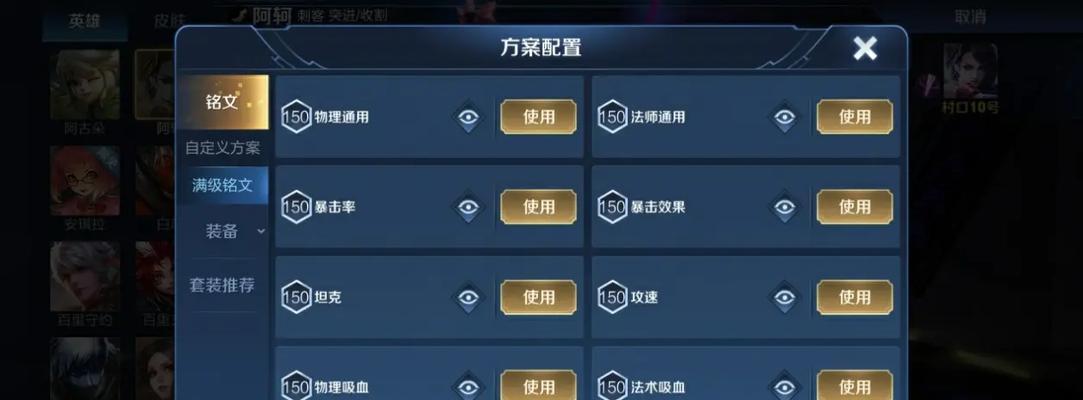Viewport: 1083px width, 400px height.
Task: Close the 方案配置 dialog with X
Action: (865, 48)
